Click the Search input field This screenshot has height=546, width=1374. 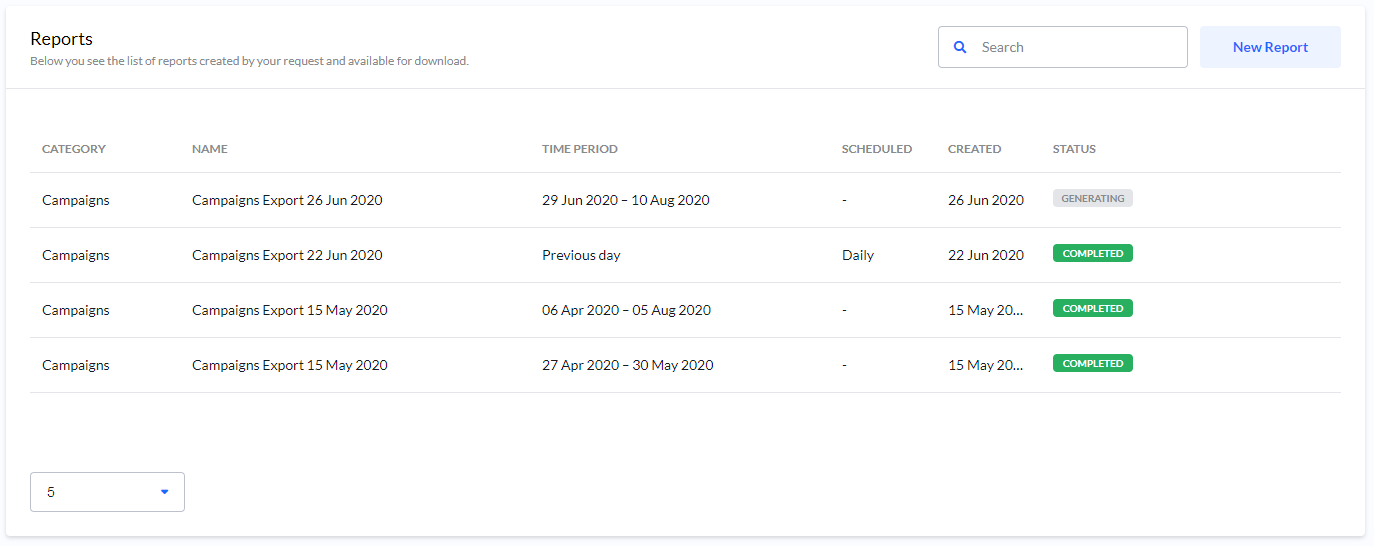coord(1075,47)
